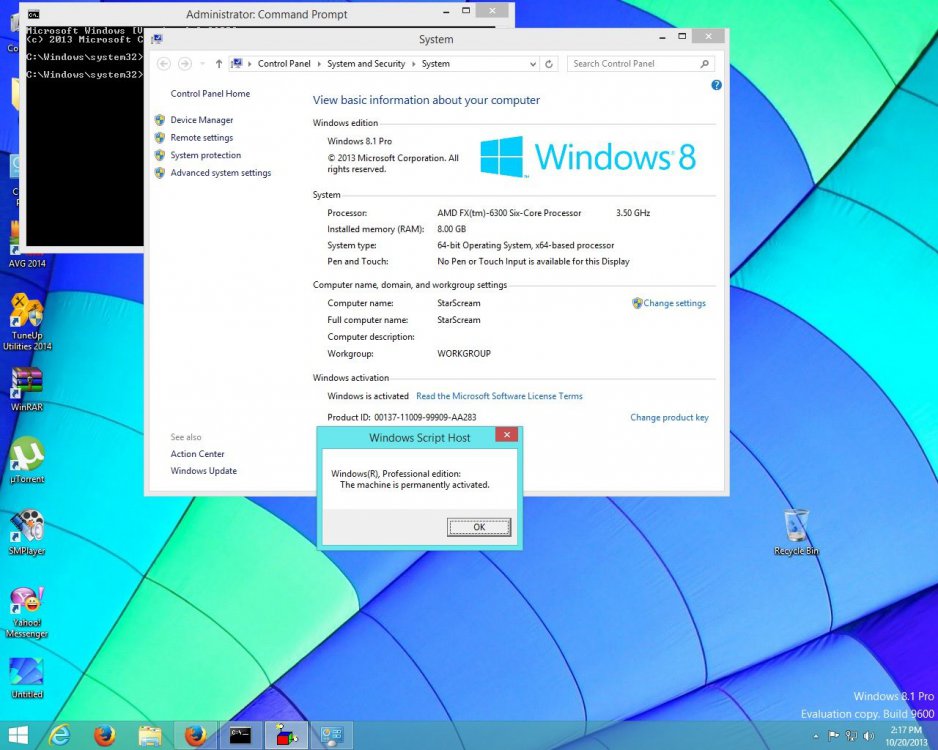938x750 pixels.
Task: Select Control Panel breadcrumb in address bar
Action: (x=284, y=63)
